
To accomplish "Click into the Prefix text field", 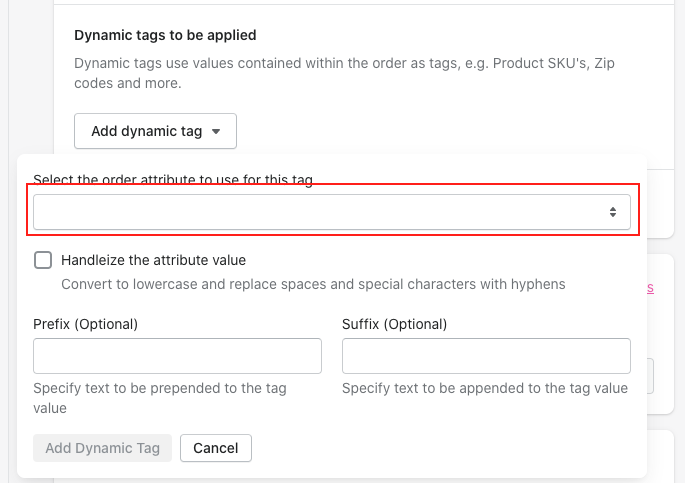I will (x=177, y=356).
